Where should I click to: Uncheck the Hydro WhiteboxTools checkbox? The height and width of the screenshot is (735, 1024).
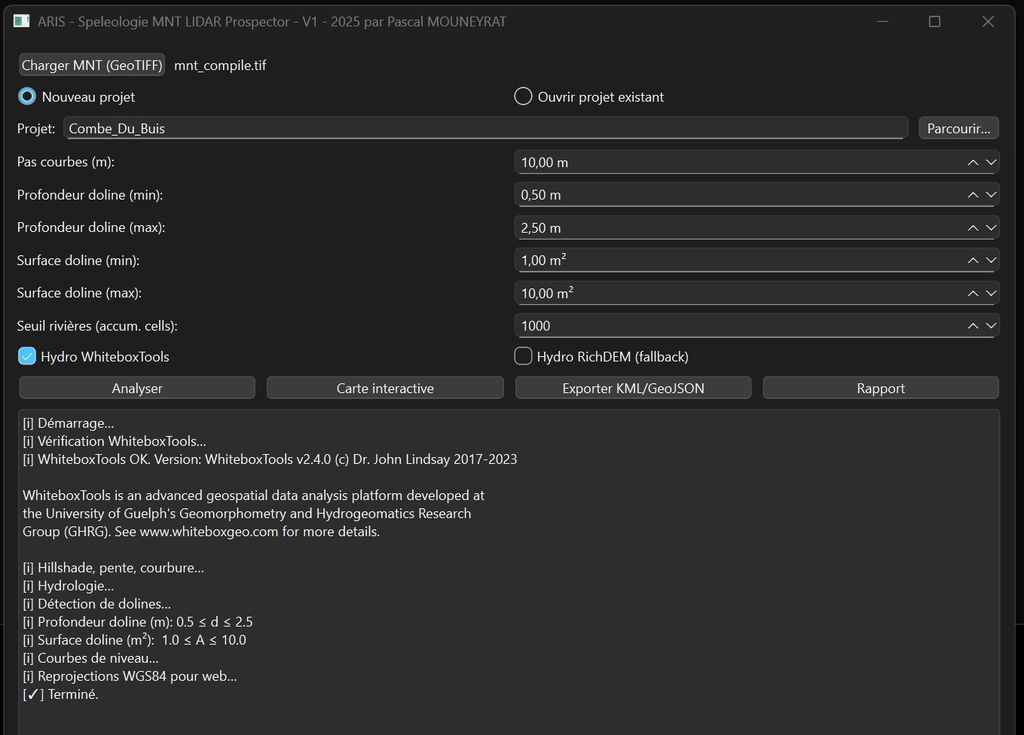pos(28,356)
